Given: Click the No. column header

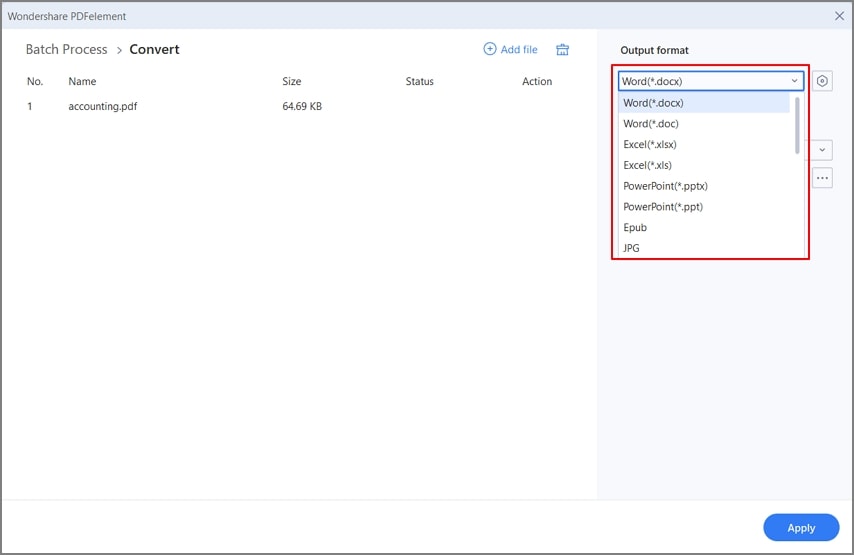Looking at the screenshot, I should coord(35,81).
